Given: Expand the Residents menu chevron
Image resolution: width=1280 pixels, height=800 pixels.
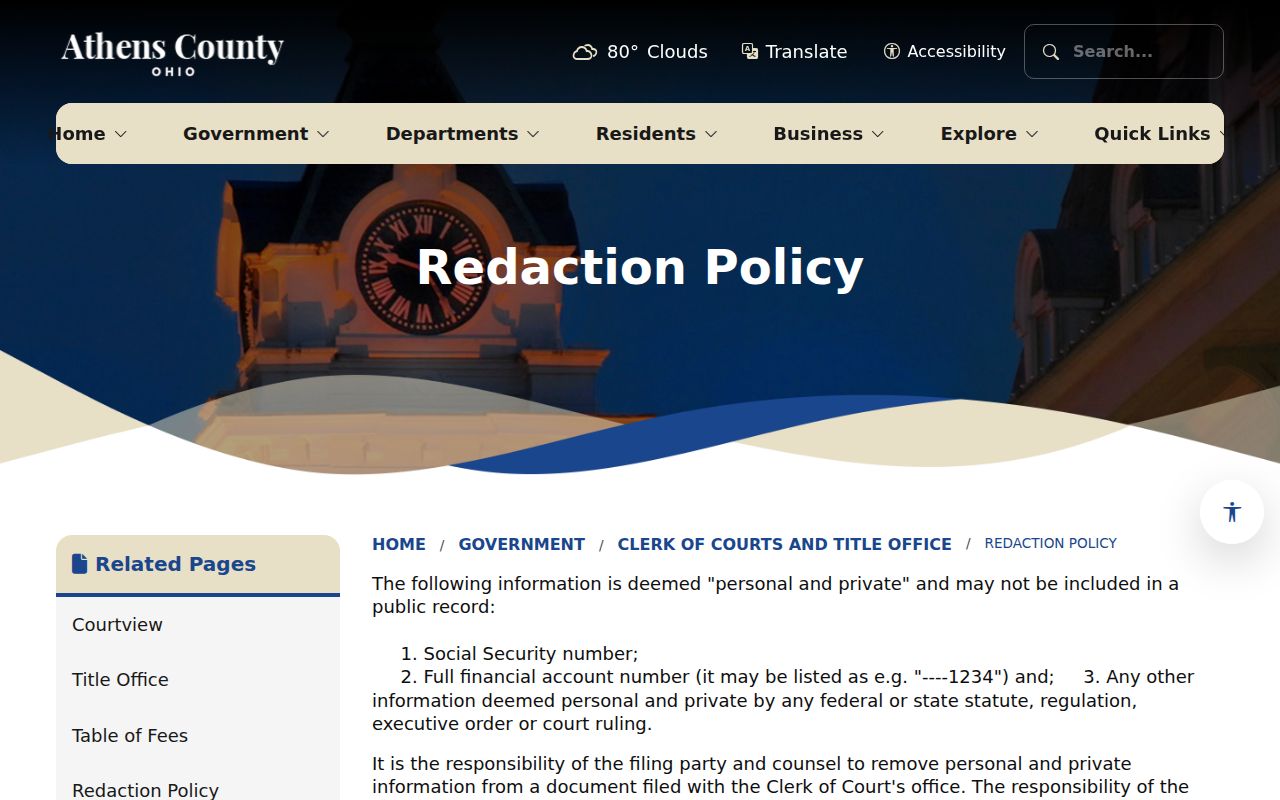Looking at the screenshot, I should (711, 134).
